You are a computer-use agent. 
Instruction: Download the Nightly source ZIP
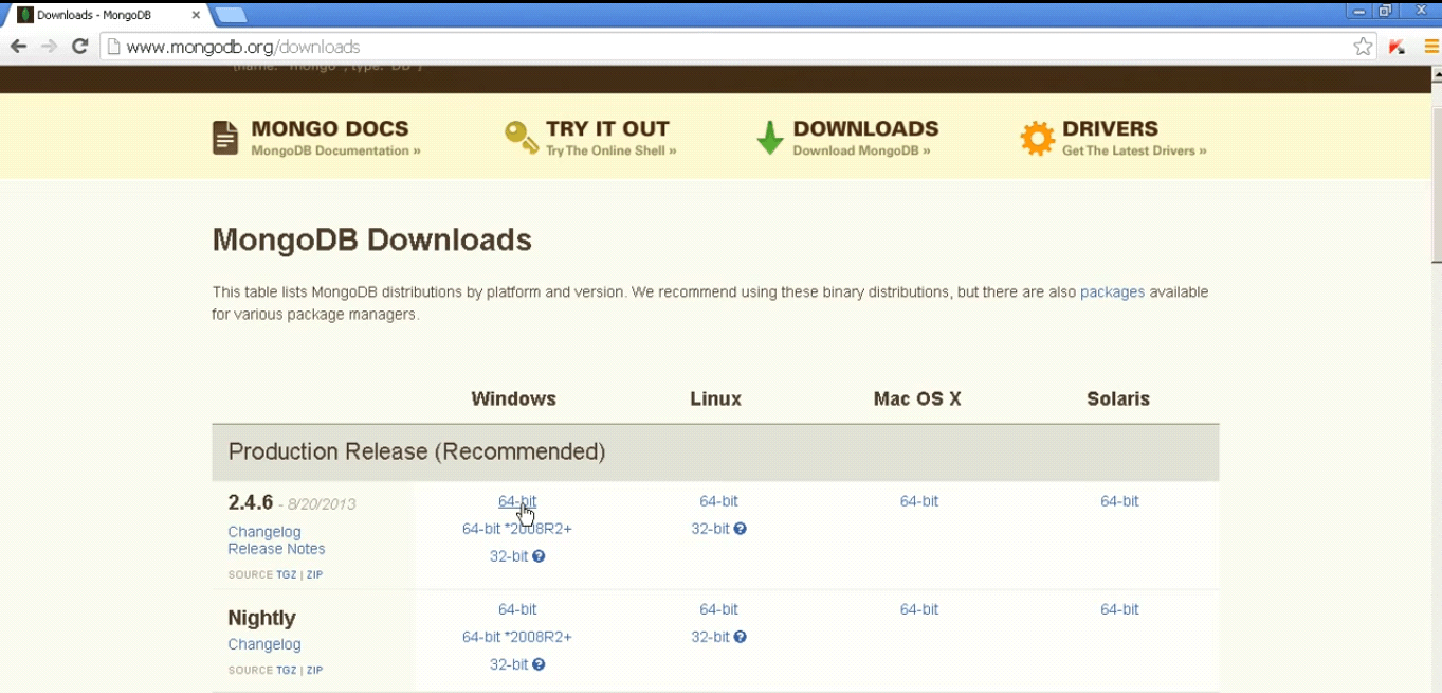coord(315,671)
